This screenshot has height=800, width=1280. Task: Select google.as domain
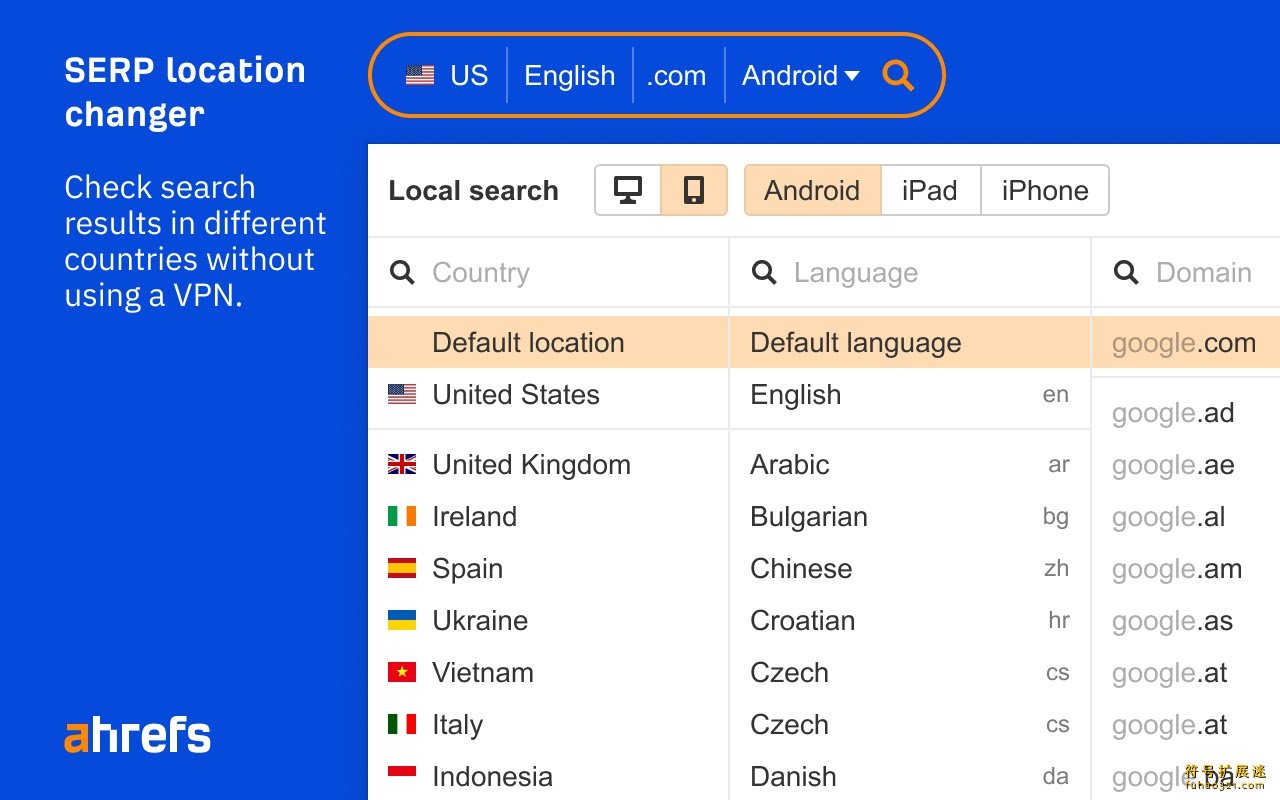coord(1186,620)
